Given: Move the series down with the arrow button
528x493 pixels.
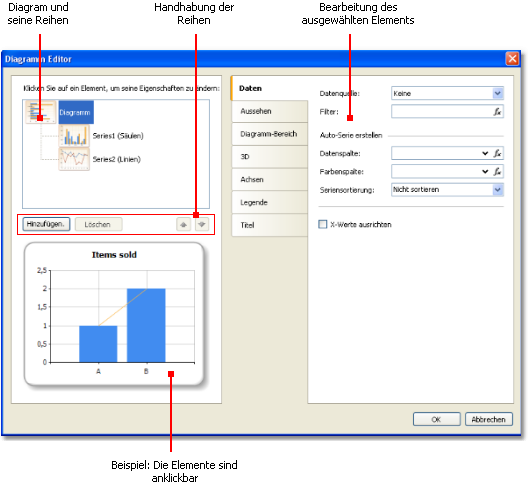Looking at the screenshot, I should pos(202,224).
